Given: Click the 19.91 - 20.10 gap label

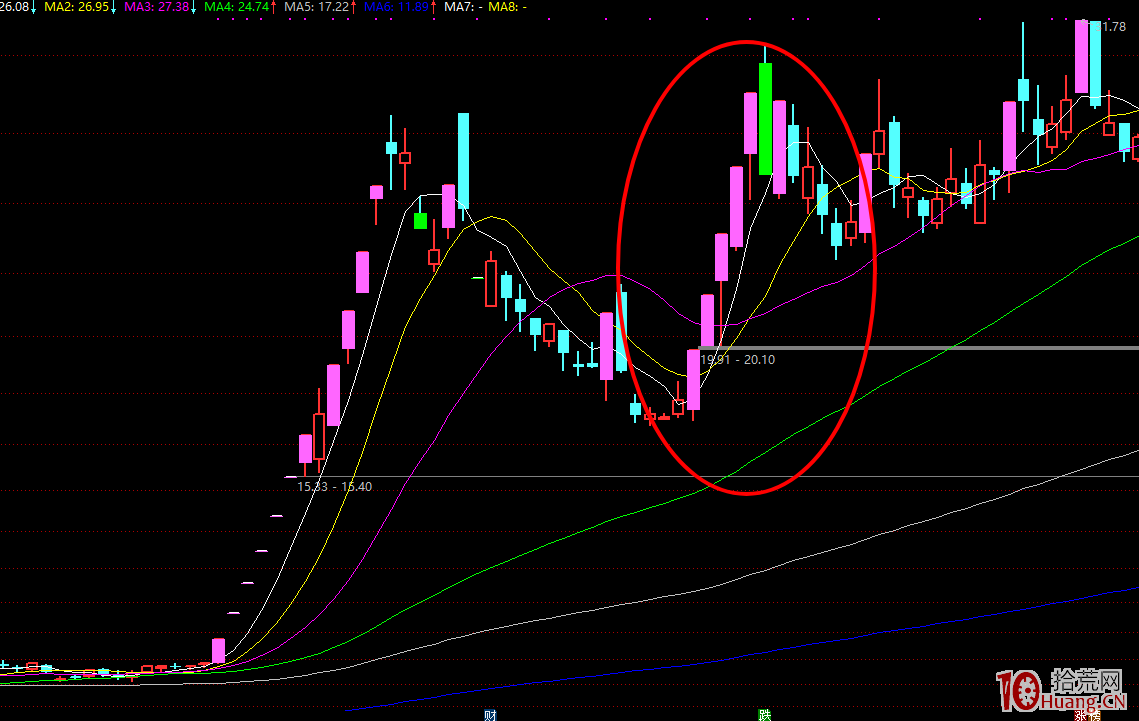Looking at the screenshot, I should 738,359.
